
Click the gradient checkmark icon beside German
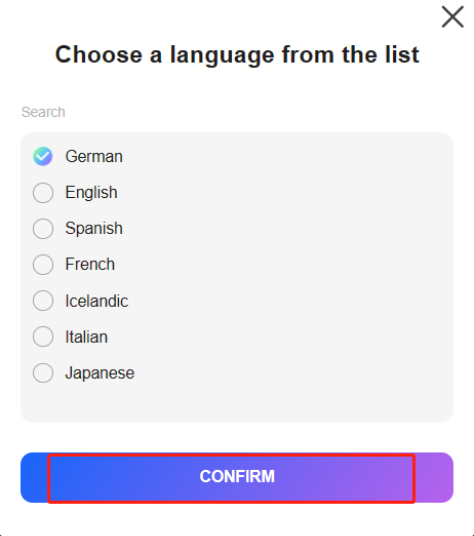43,156
